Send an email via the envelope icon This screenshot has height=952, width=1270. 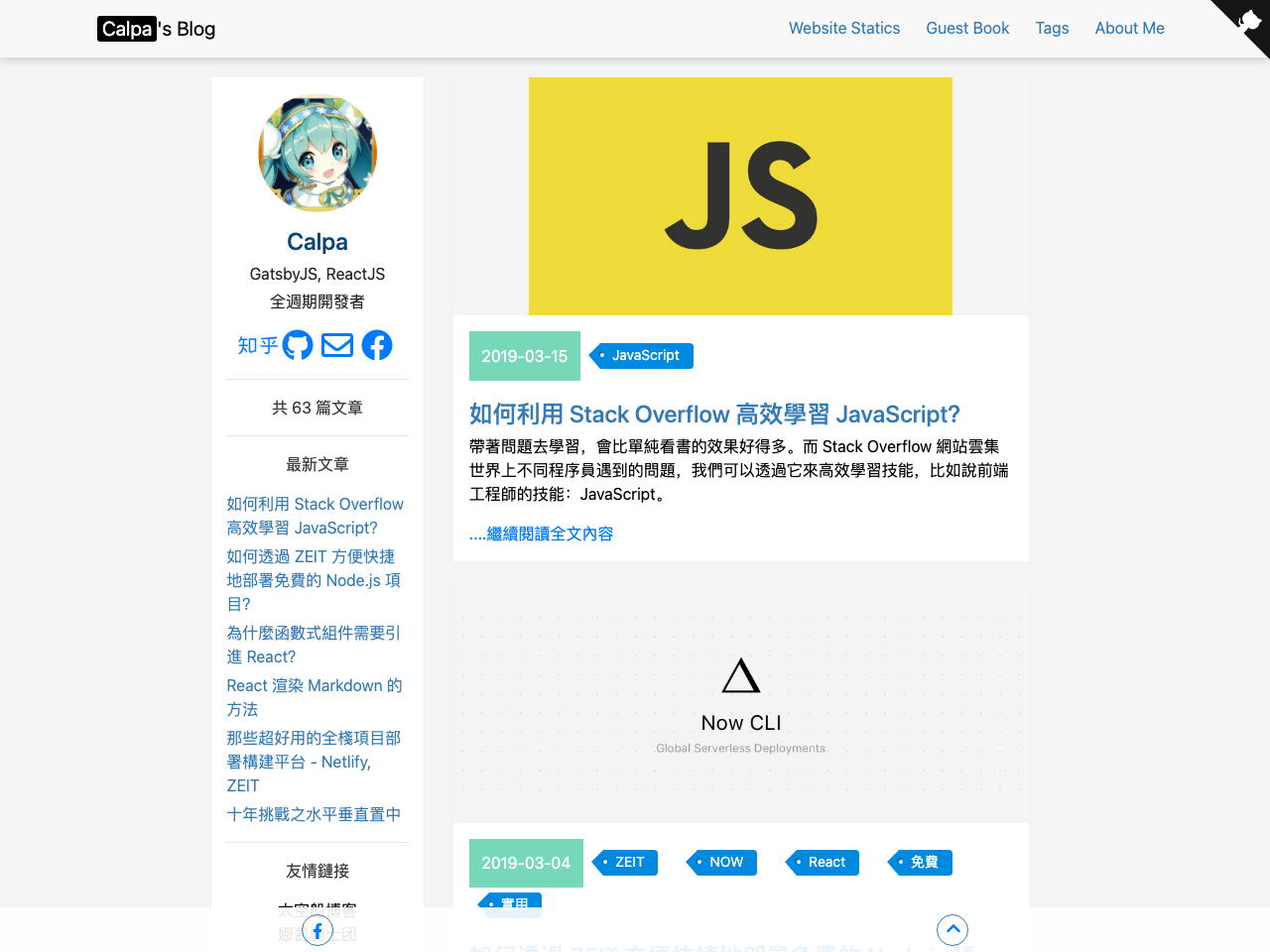pyautogui.click(x=336, y=345)
